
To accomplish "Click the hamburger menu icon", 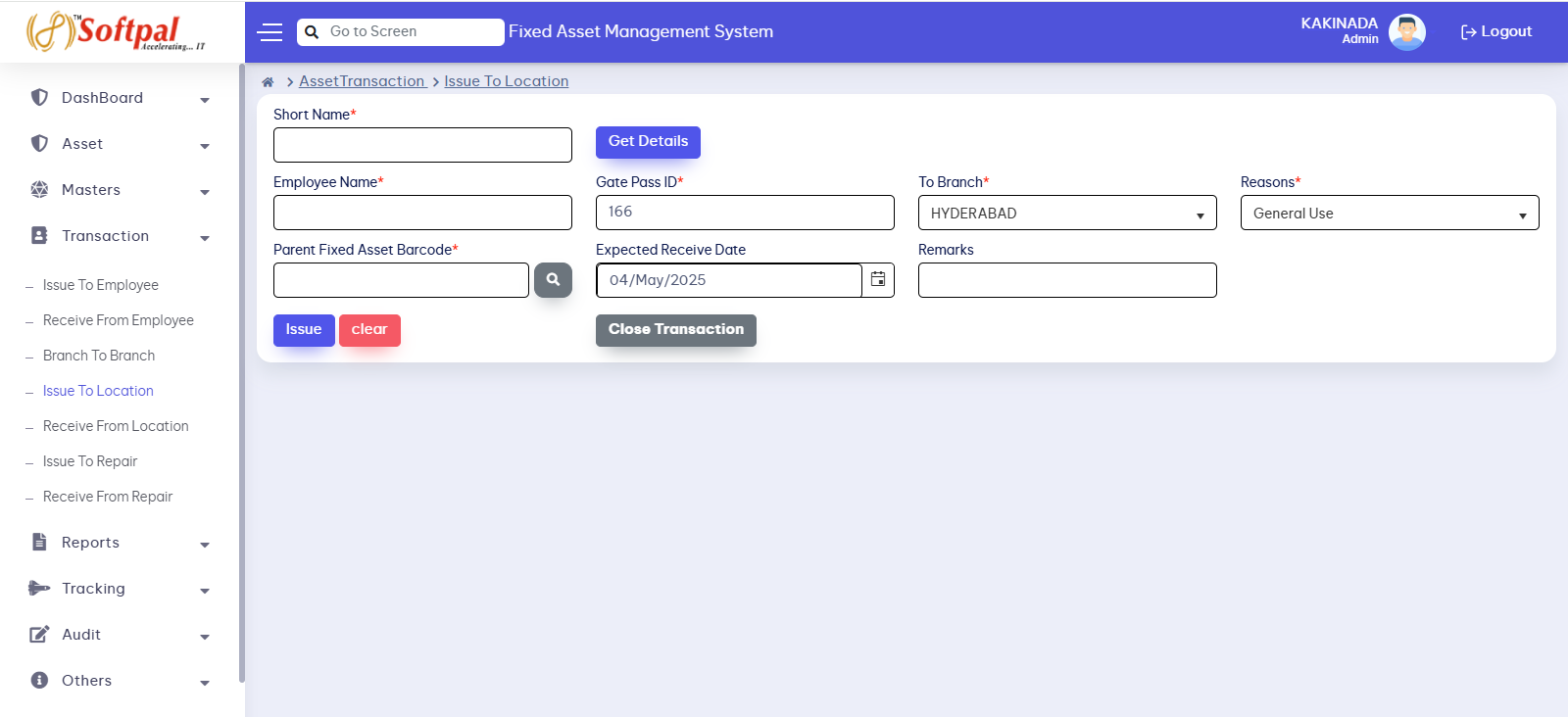I will coord(269,32).
